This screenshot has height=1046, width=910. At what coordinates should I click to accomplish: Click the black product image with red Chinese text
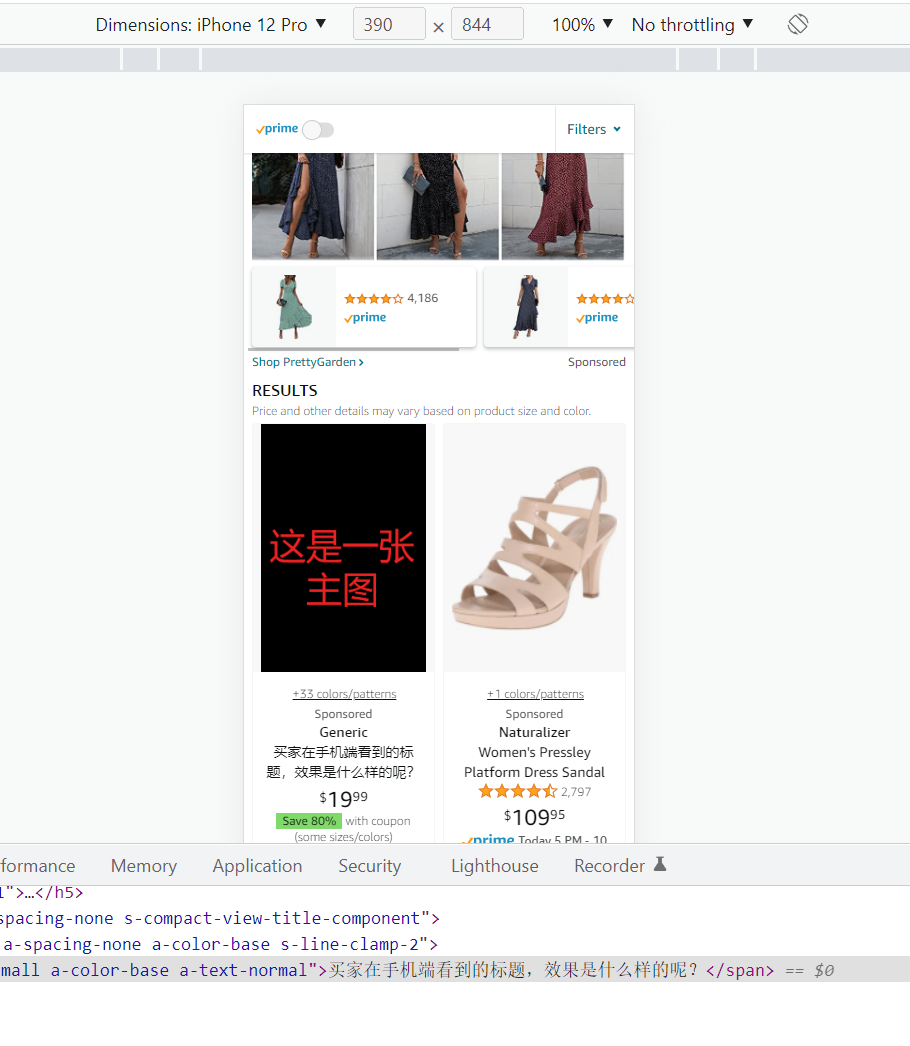[x=344, y=548]
